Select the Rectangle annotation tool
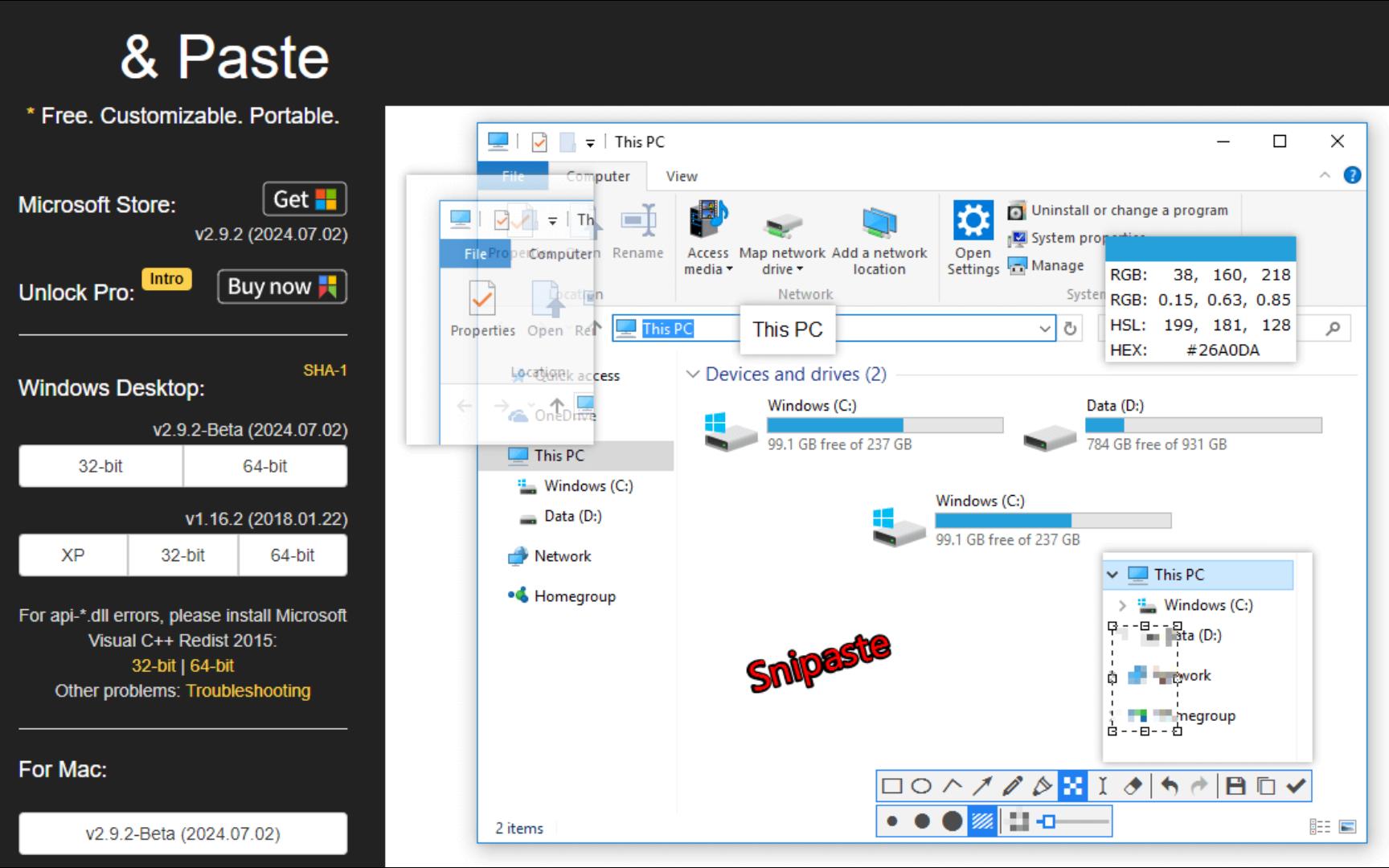The width and height of the screenshot is (1389, 868). coord(891,786)
